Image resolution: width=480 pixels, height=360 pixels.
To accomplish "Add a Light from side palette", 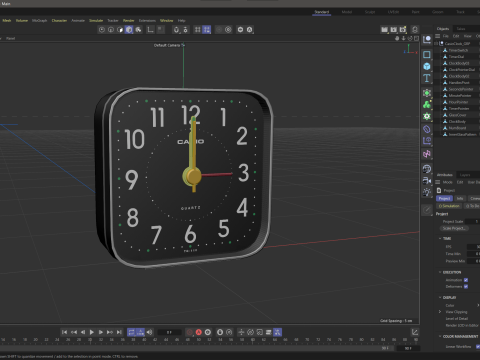I will 427,192.
